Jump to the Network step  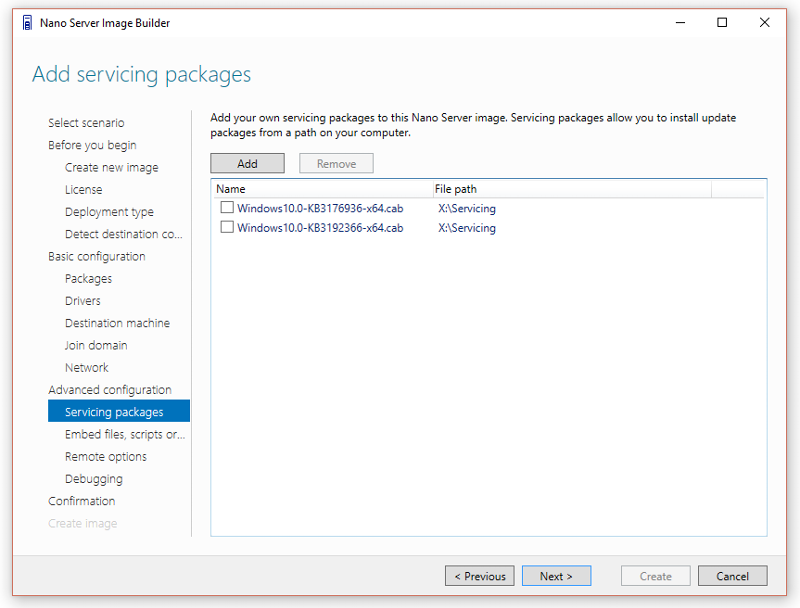click(87, 368)
